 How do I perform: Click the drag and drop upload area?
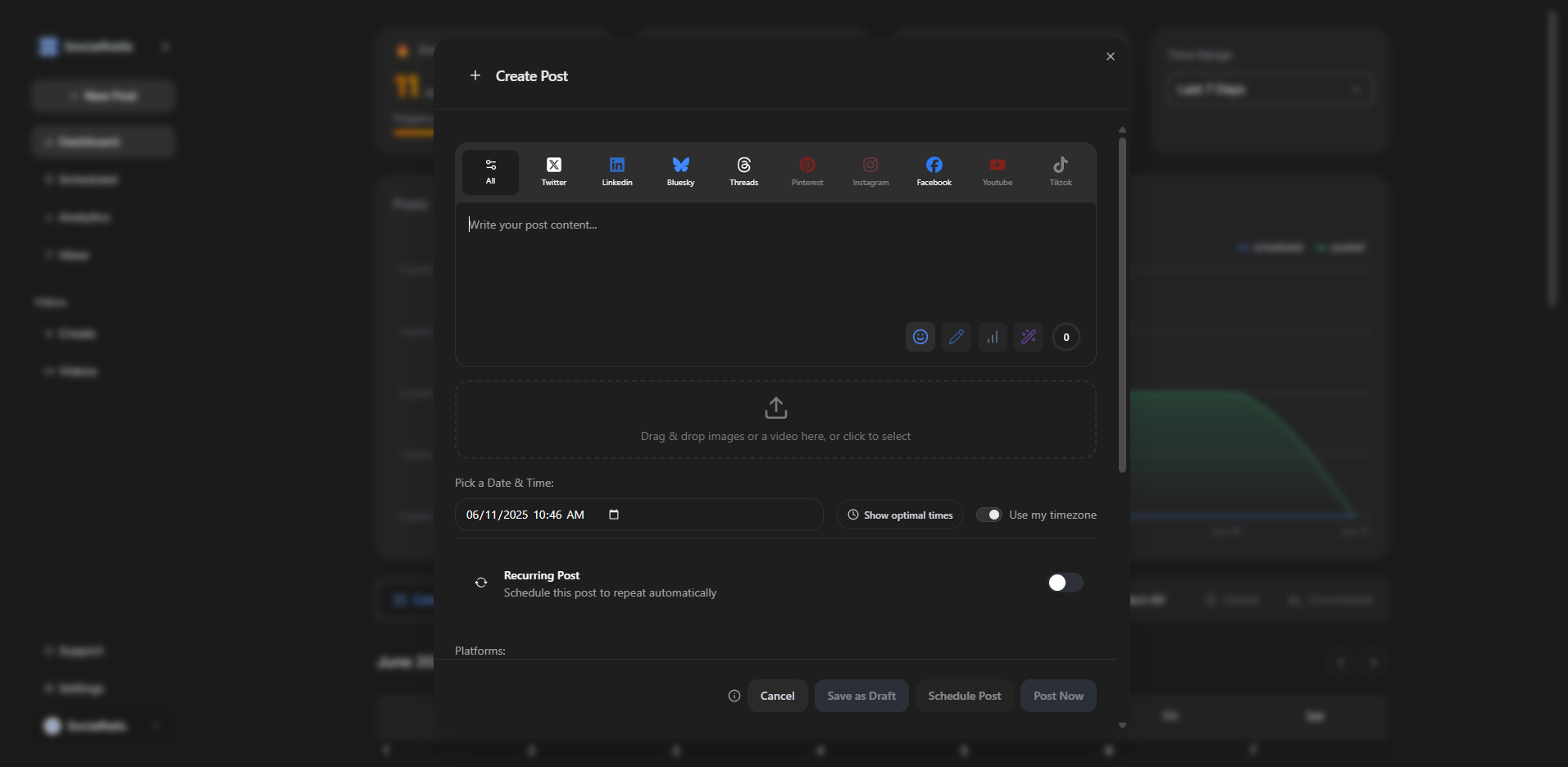coord(775,419)
